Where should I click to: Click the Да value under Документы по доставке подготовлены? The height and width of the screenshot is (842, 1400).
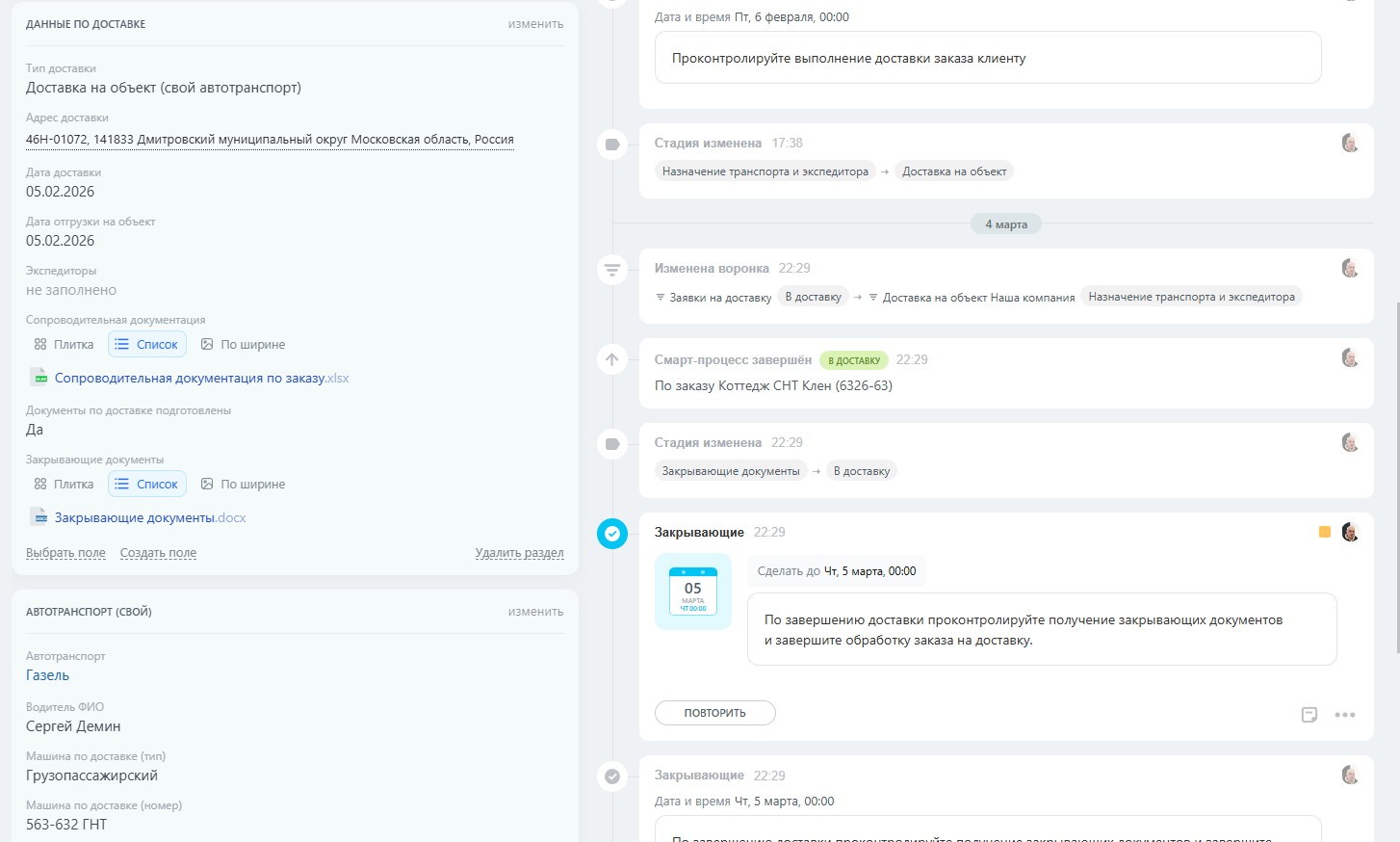[35, 430]
